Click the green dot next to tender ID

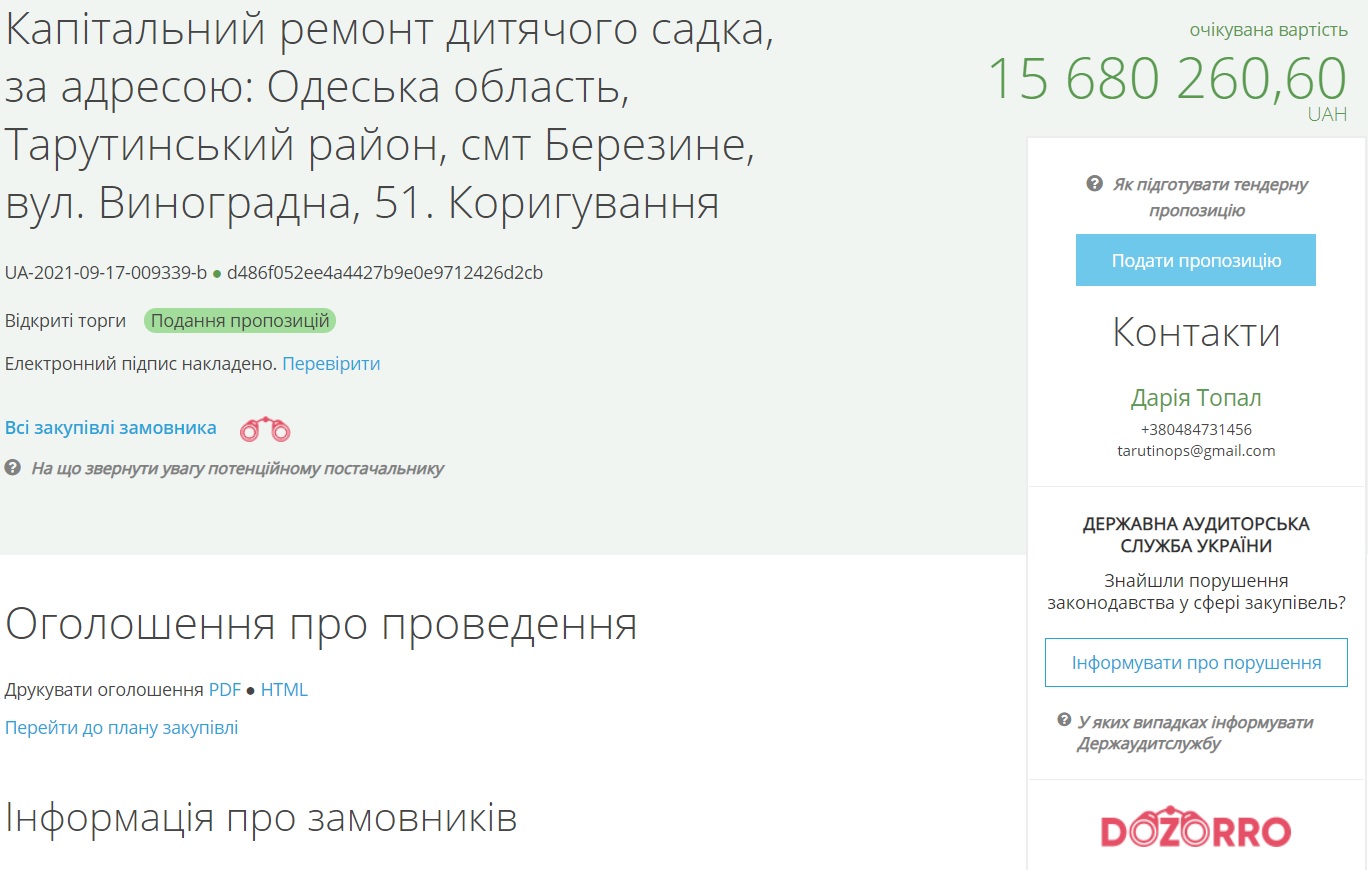click(217, 273)
